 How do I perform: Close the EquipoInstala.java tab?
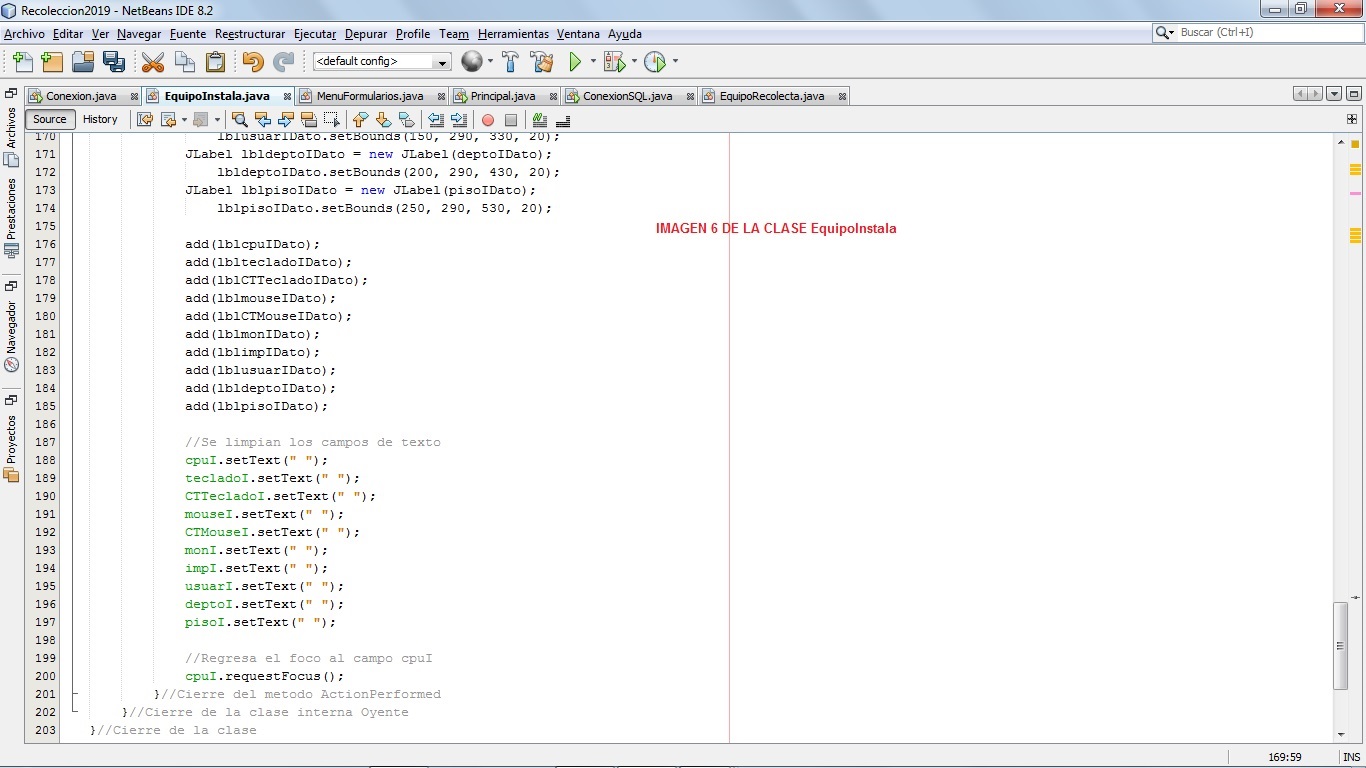click(x=287, y=97)
